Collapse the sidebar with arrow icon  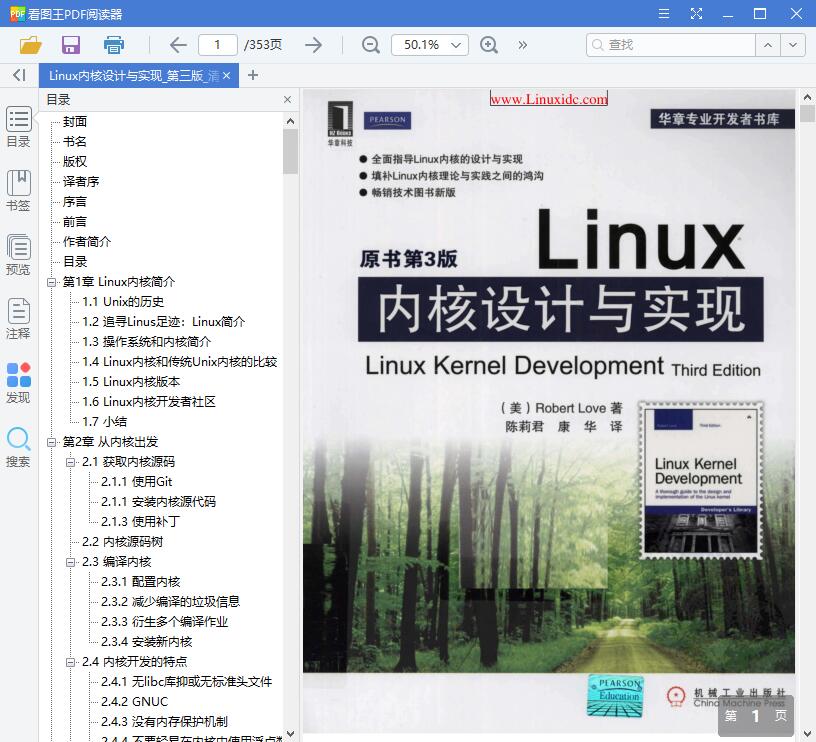19,75
